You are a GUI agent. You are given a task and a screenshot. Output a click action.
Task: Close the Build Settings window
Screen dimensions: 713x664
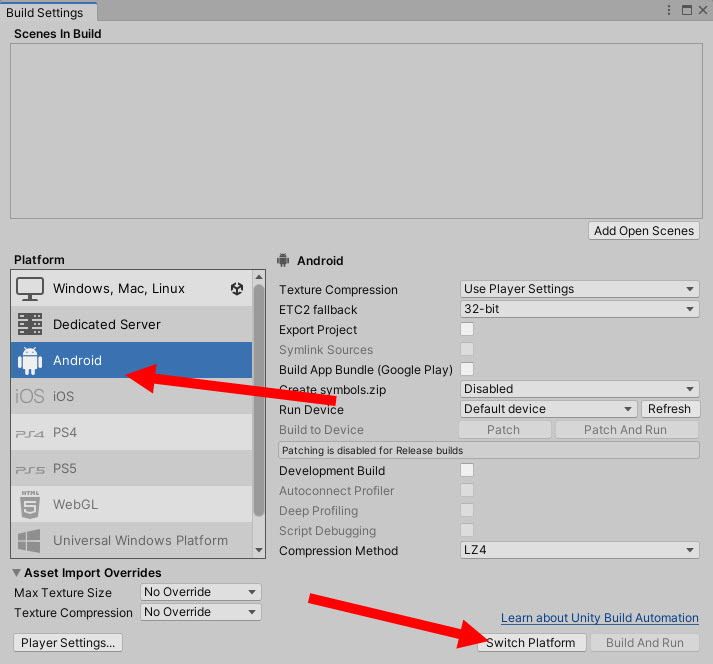[703, 10]
